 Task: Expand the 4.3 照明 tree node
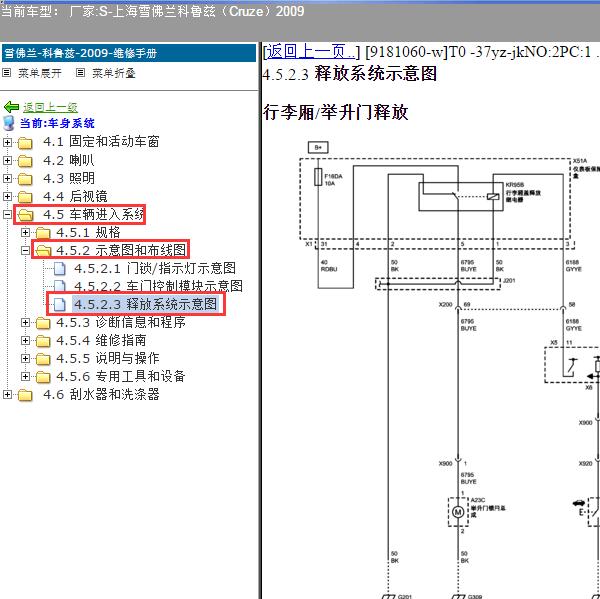[7, 178]
